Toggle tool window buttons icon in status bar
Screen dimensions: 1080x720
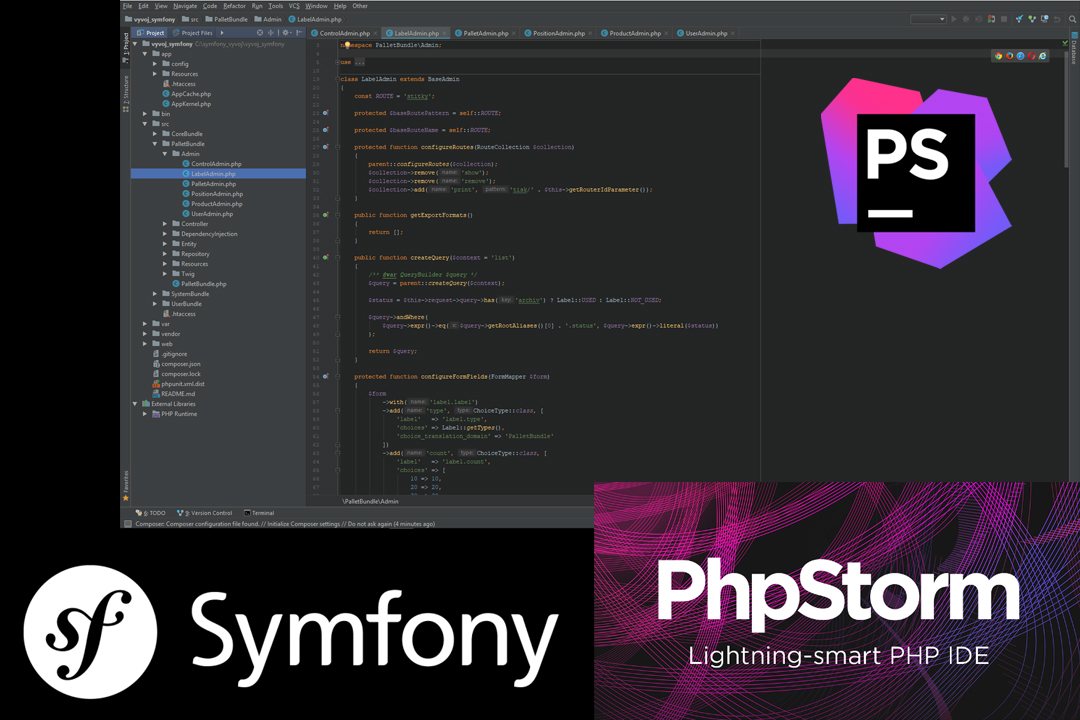click(x=127, y=524)
